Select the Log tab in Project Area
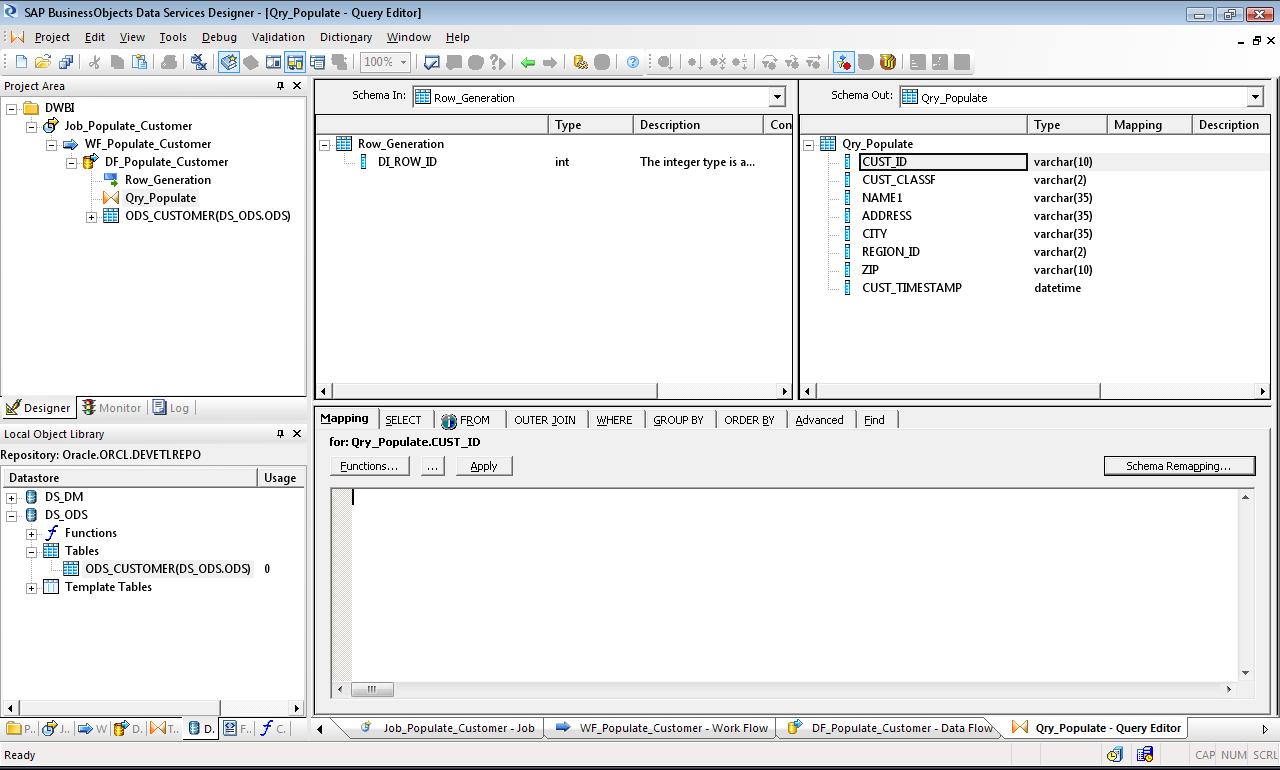This screenshot has height=770, width=1280. tap(171, 408)
